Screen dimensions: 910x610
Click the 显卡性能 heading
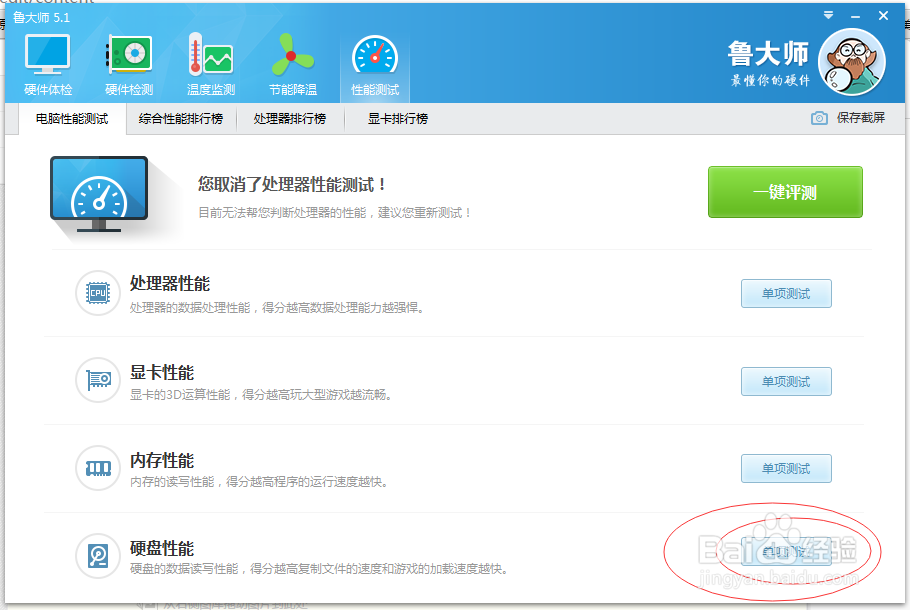click(x=161, y=373)
